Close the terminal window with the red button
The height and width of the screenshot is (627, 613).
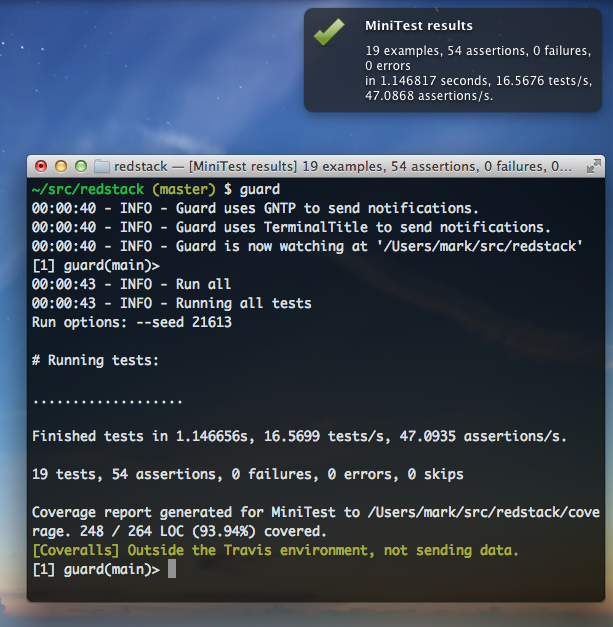click(41, 166)
